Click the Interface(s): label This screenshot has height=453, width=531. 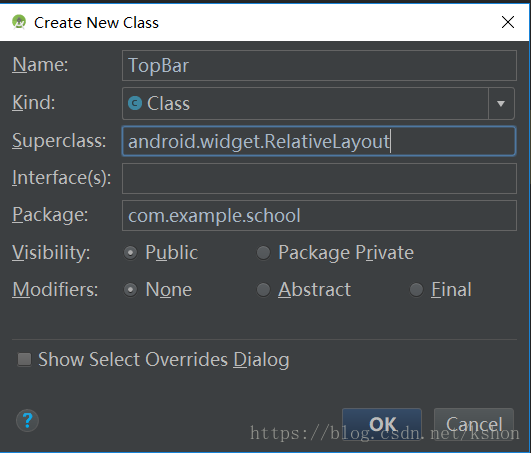(x=62, y=178)
